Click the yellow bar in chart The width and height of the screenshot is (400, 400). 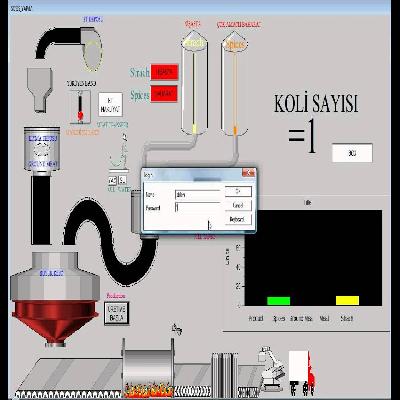click(347, 300)
